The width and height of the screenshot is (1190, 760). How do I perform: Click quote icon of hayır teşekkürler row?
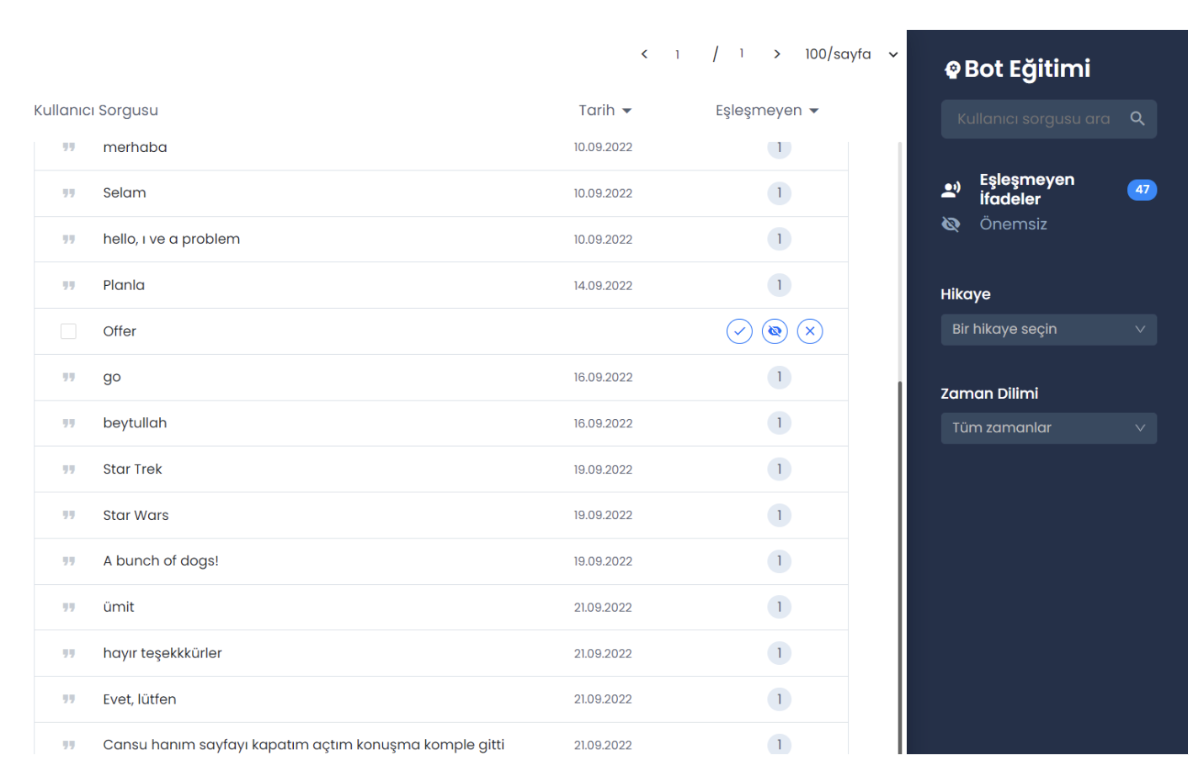[69, 653]
